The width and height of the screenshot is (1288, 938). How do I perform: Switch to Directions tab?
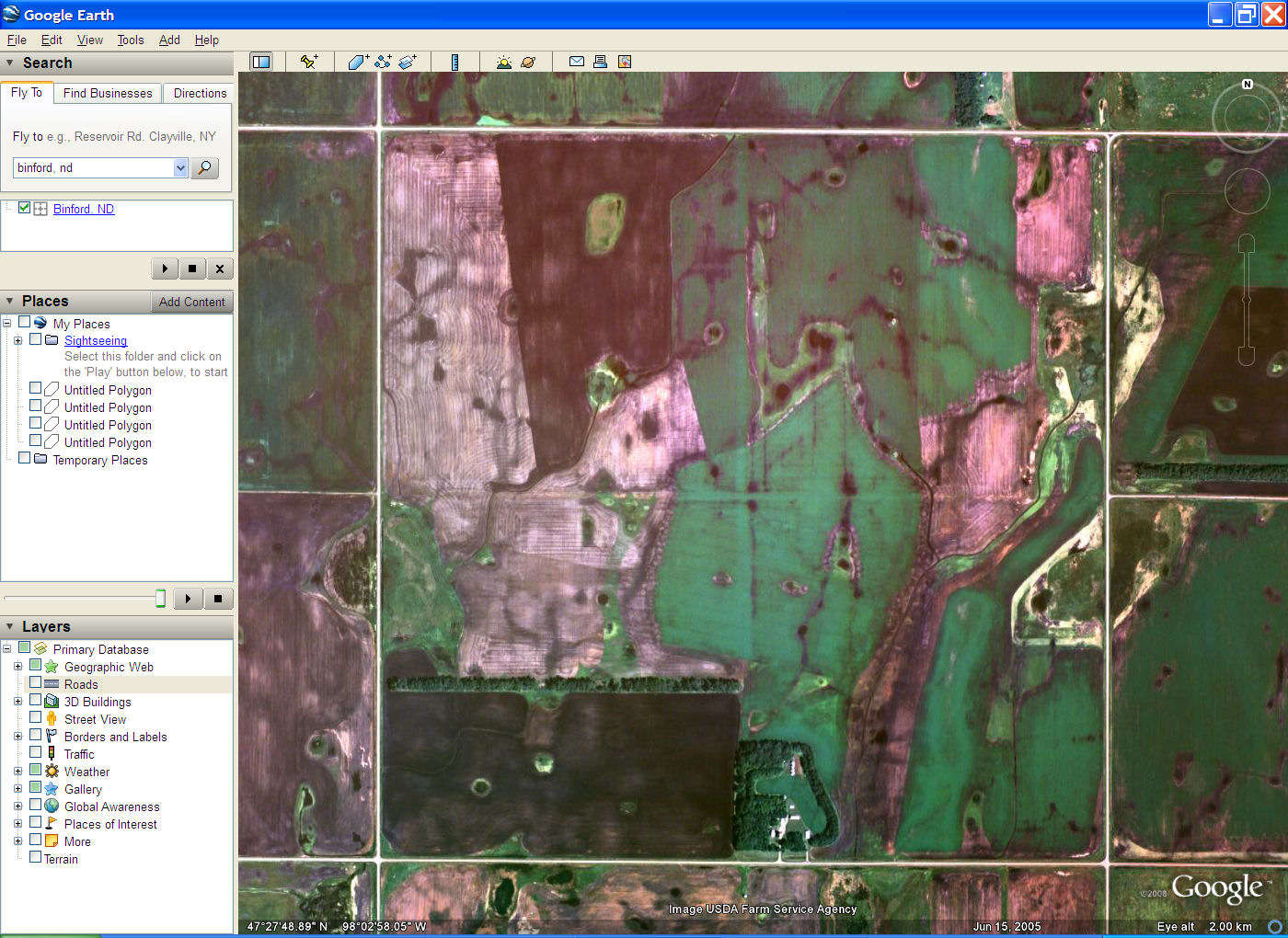coord(200,93)
